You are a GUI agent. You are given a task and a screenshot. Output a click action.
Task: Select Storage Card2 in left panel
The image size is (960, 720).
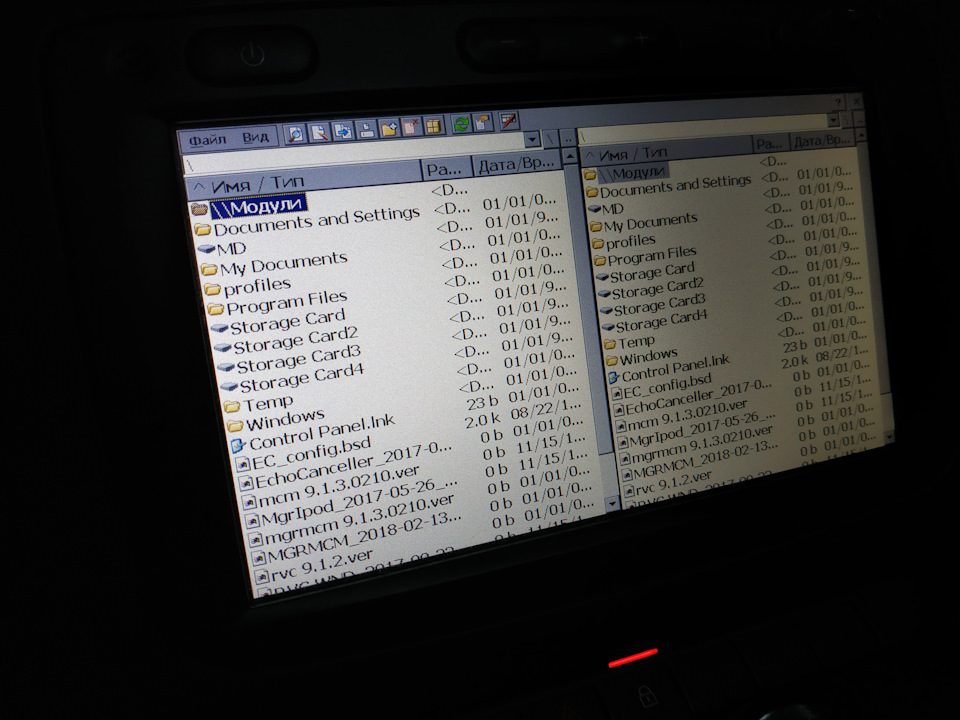(x=296, y=340)
